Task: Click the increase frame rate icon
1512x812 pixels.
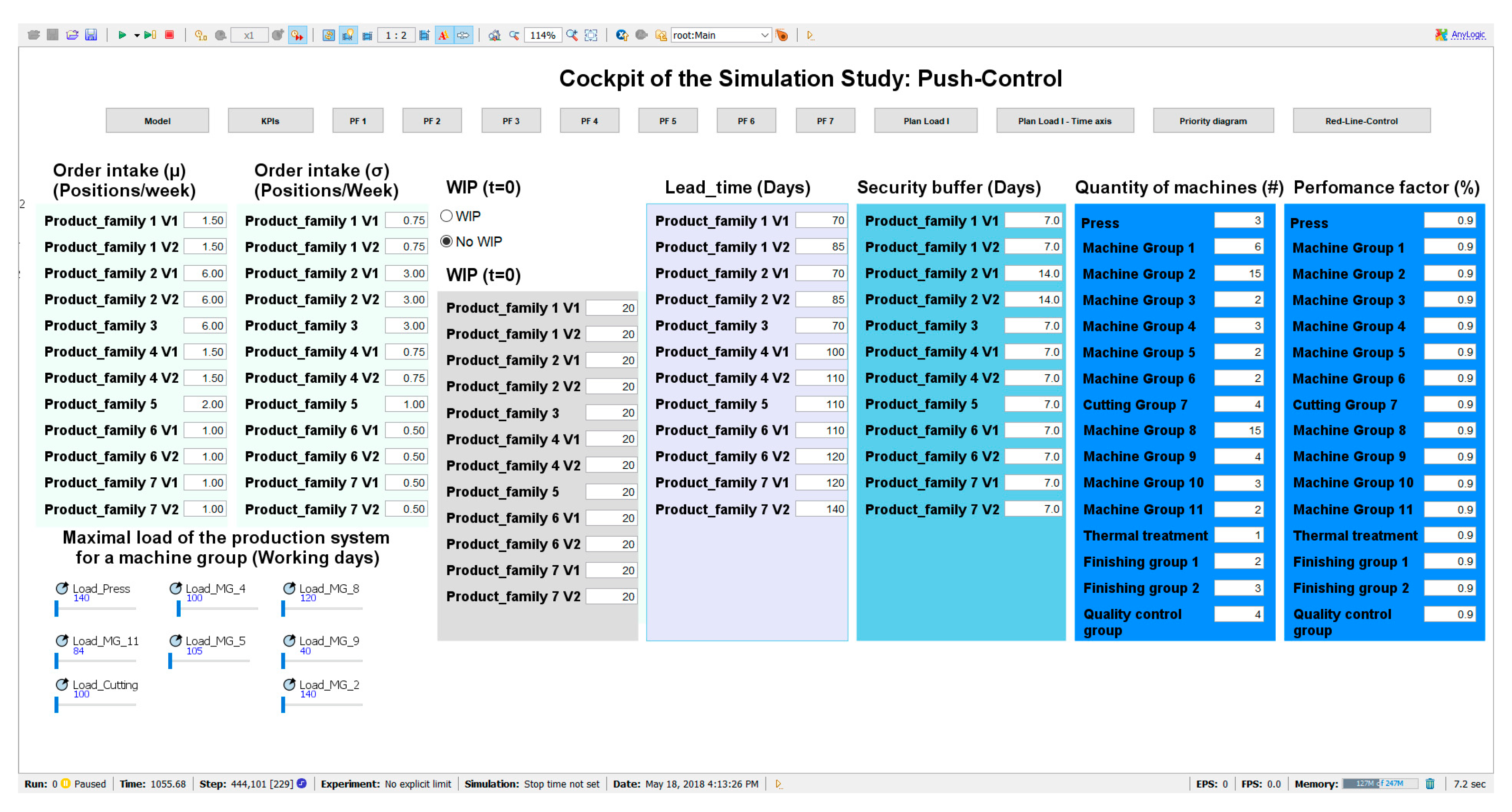Action: click(x=424, y=35)
